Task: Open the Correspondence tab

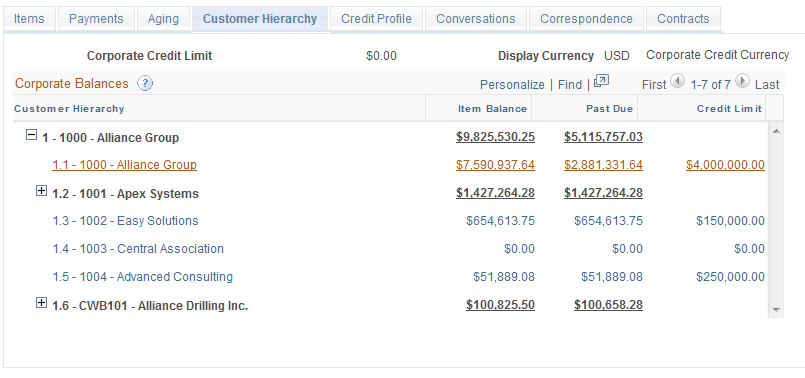Action: tap(586, 19)
